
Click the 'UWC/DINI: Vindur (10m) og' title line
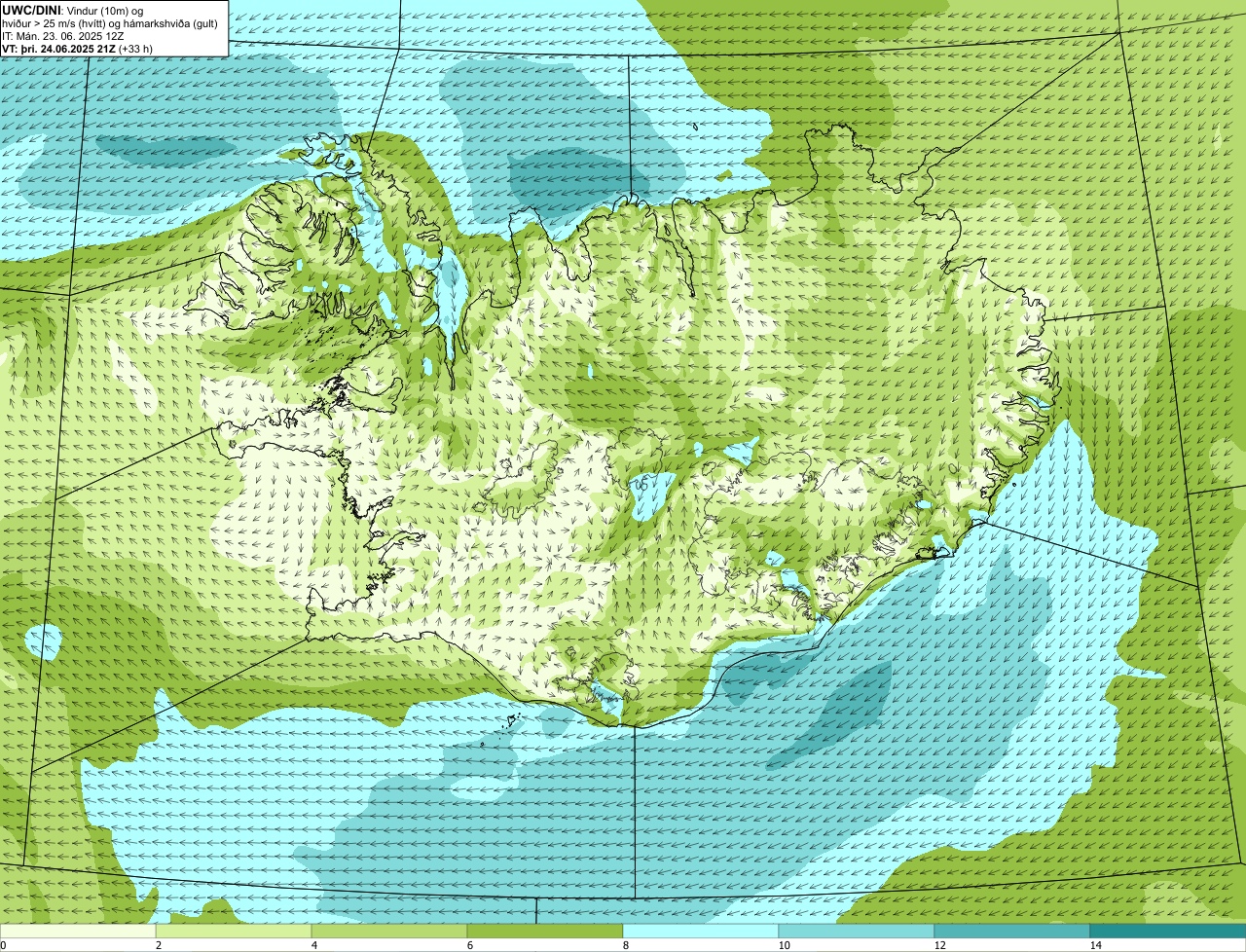pos(73,10)
